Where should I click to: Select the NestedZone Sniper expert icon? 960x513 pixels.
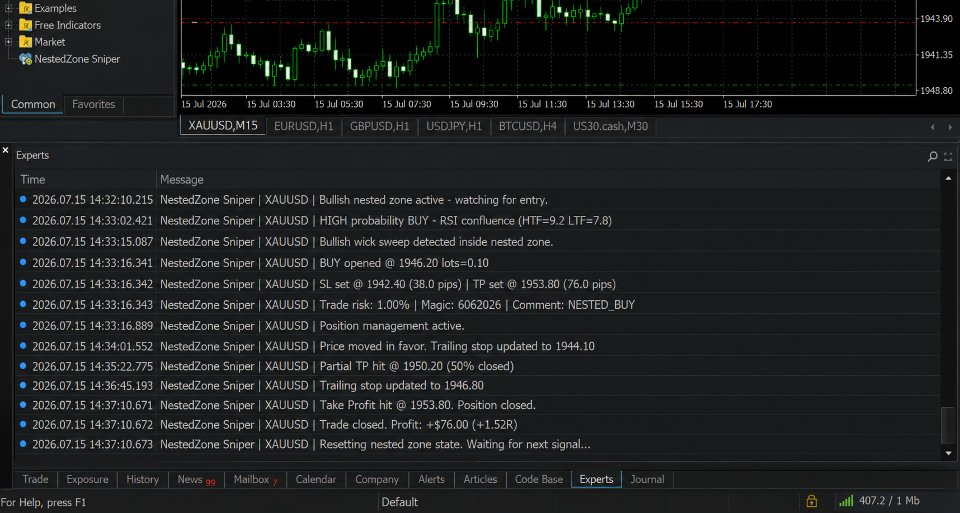[26, 59]
